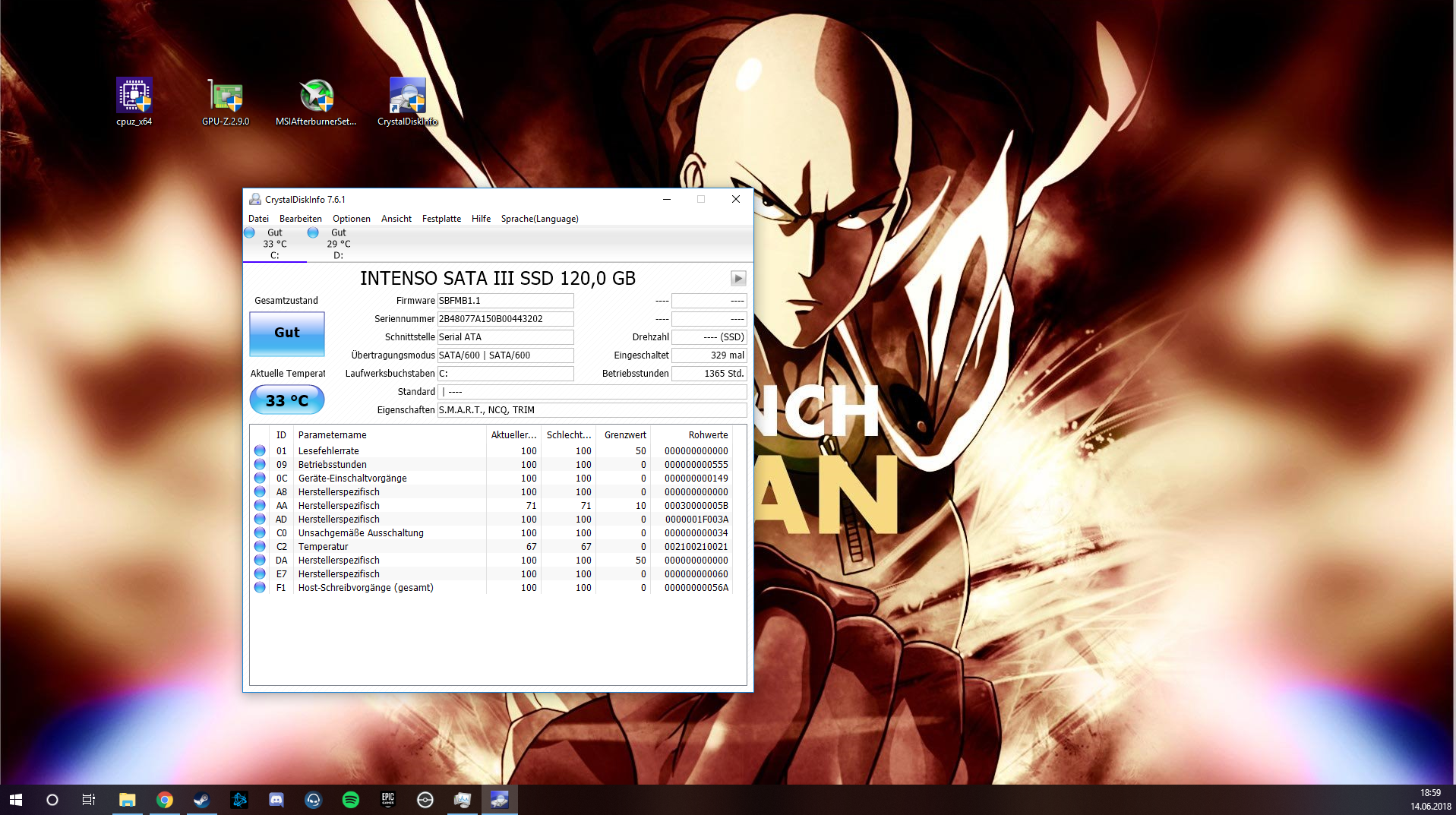Click the status orb for ID DA row

point(260,560)
